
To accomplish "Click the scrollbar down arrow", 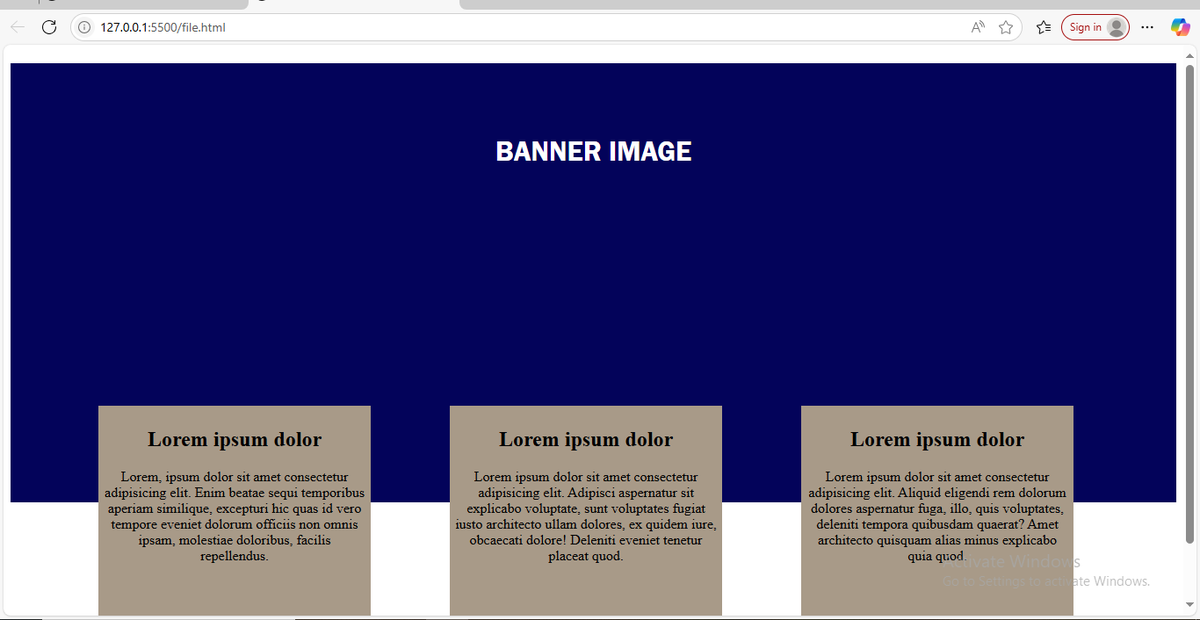I will [1190, 605].
